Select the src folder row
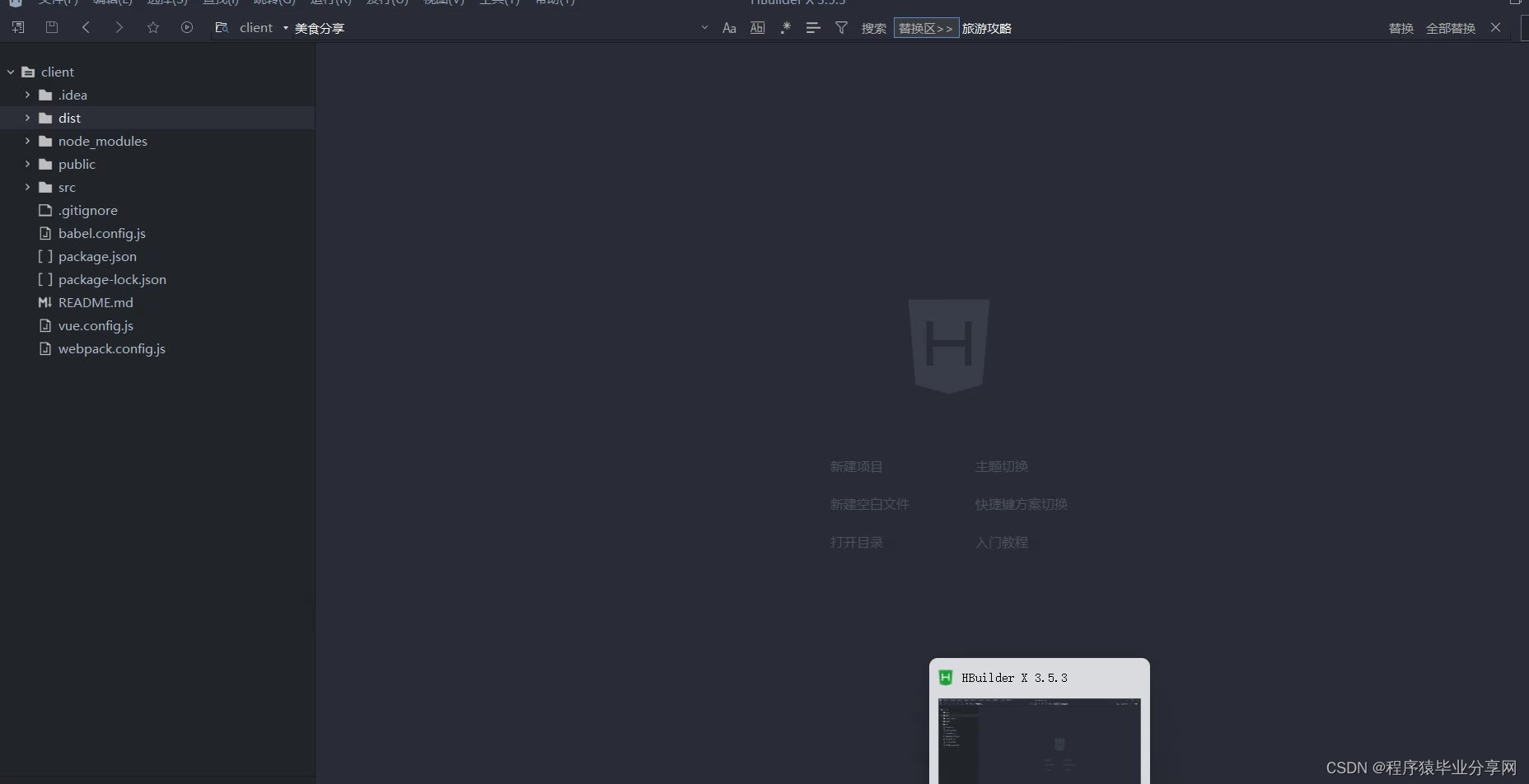1529x784 pixels. pos(157,187)
